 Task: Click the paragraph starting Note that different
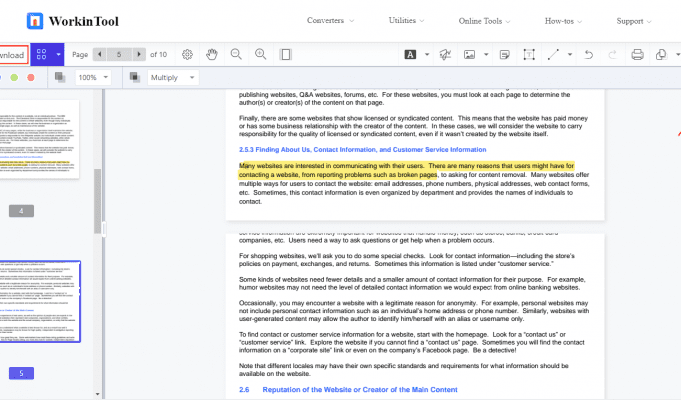pos(403,370)
